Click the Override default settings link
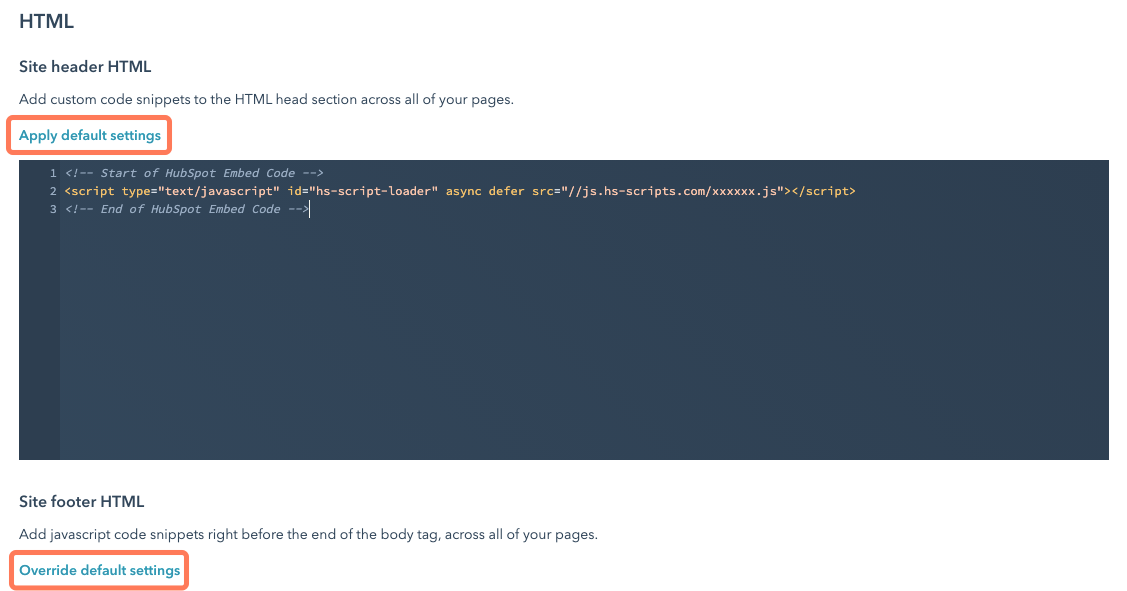 (x=98, y=570)
